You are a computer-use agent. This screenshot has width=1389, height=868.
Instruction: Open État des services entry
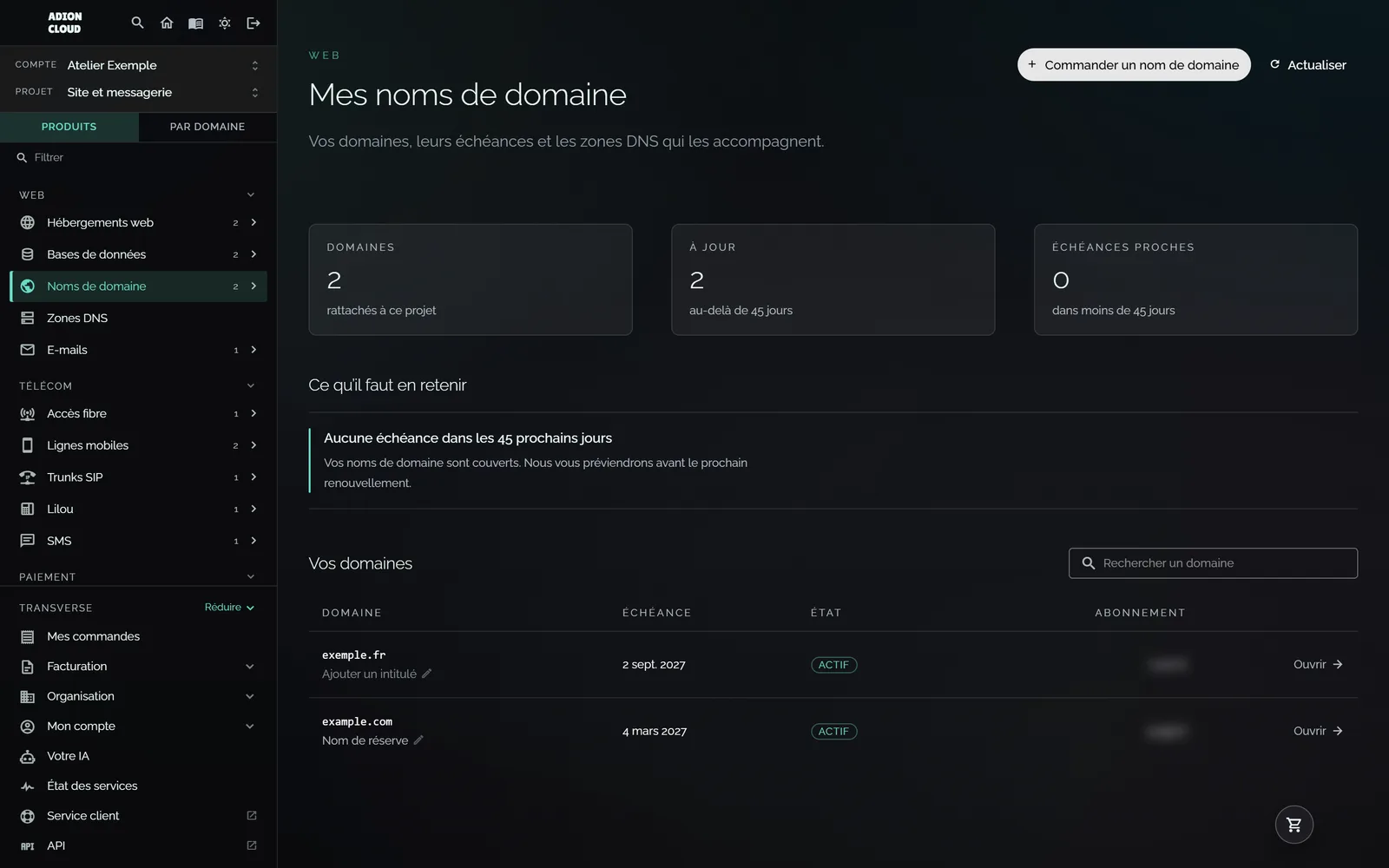click(x=139, y=786)
